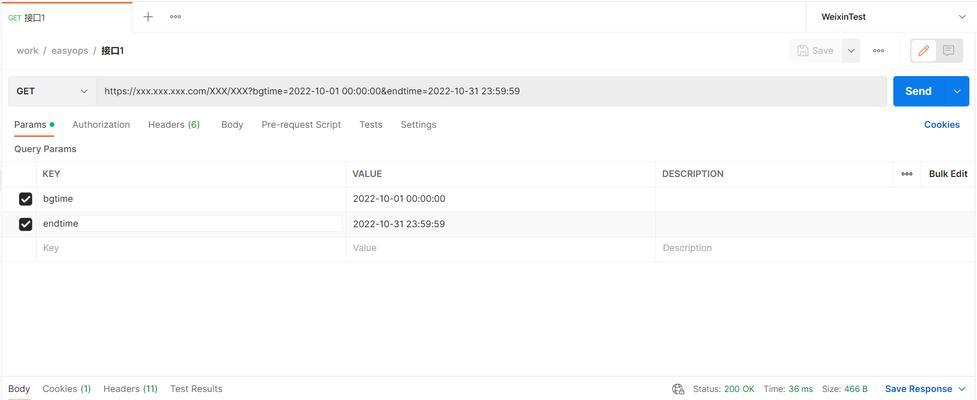Open the response Body tab
This screenshot has height=400, width=977.
19,389
